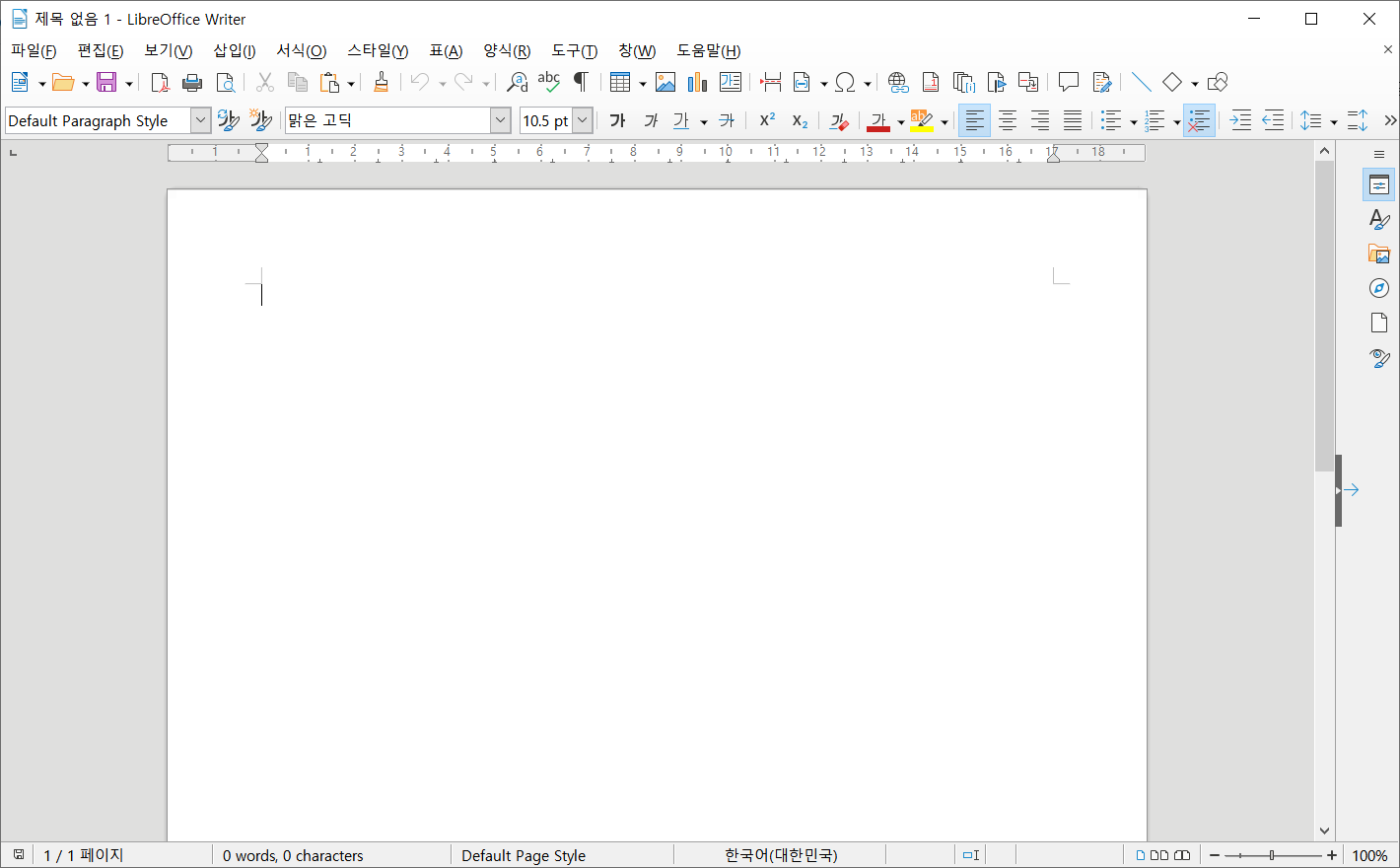Align the paragraph left
1400x868 pixels.
(x=974, y=120)
